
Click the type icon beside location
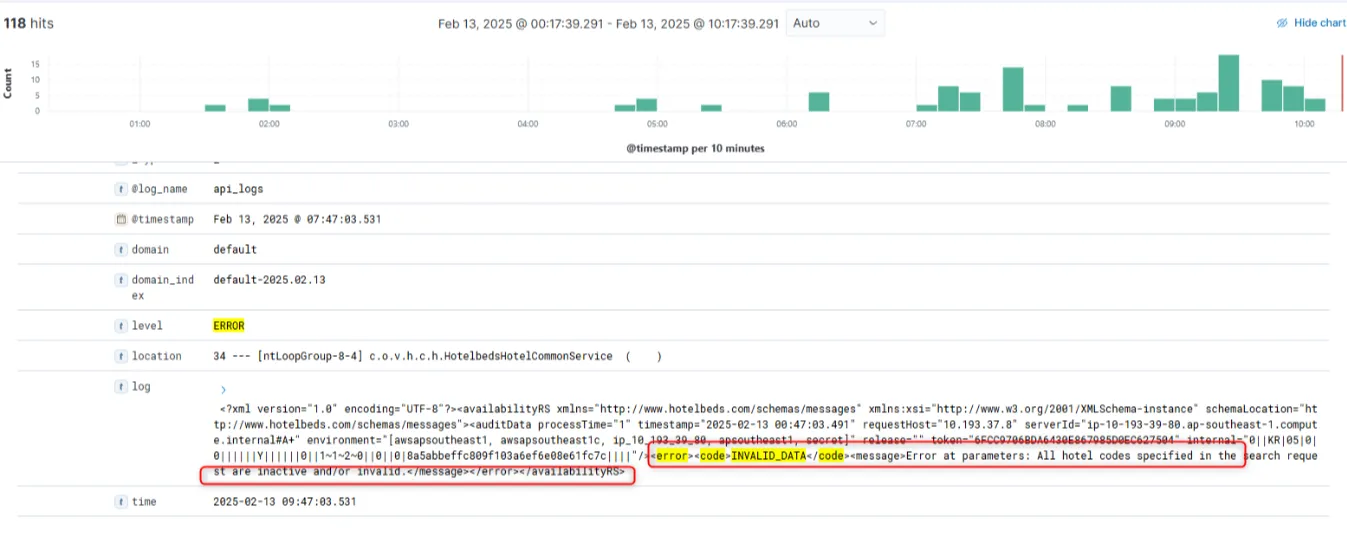click(121, 356)
